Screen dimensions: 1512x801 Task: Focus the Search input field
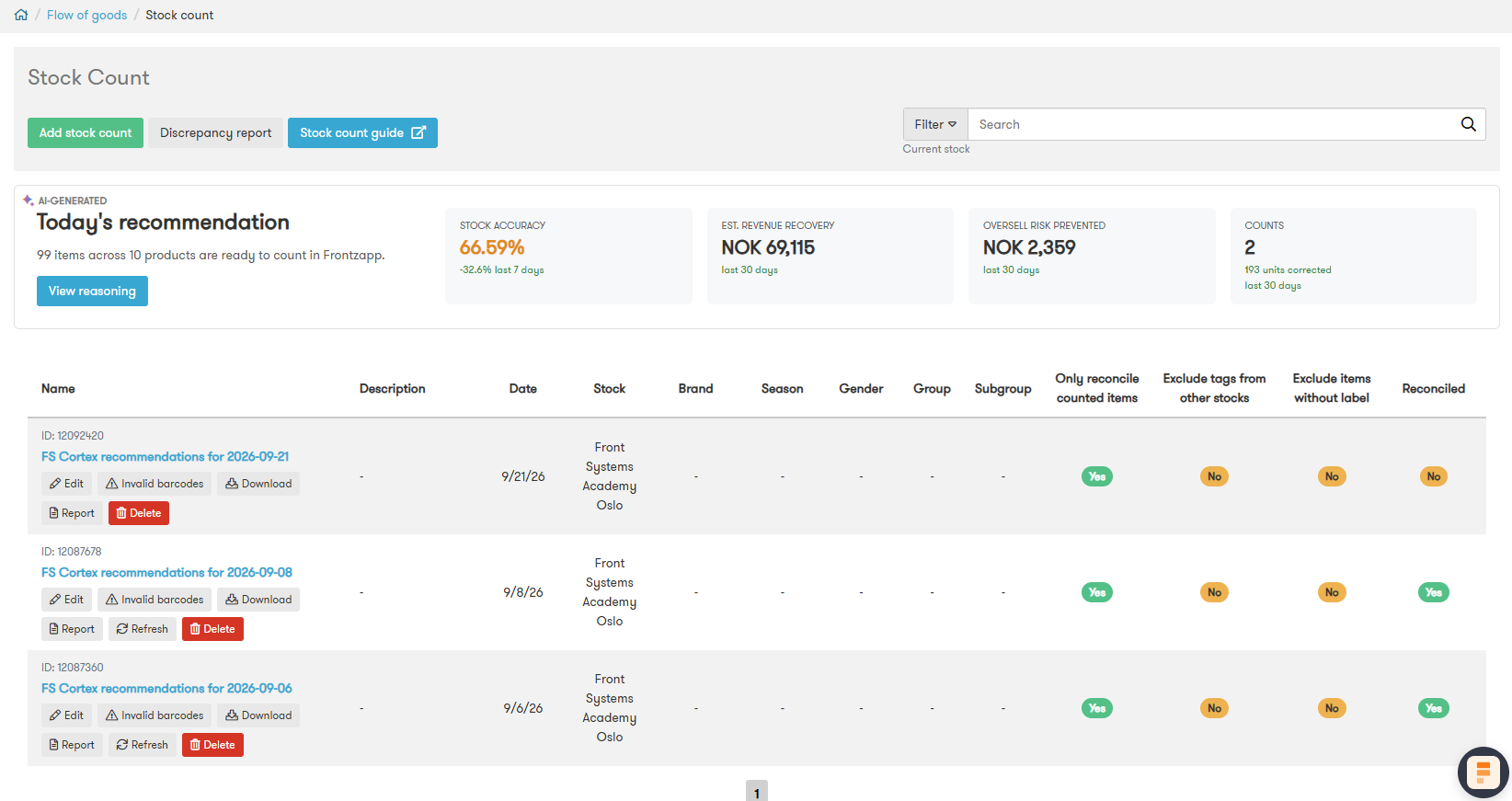click(1214, 124)
